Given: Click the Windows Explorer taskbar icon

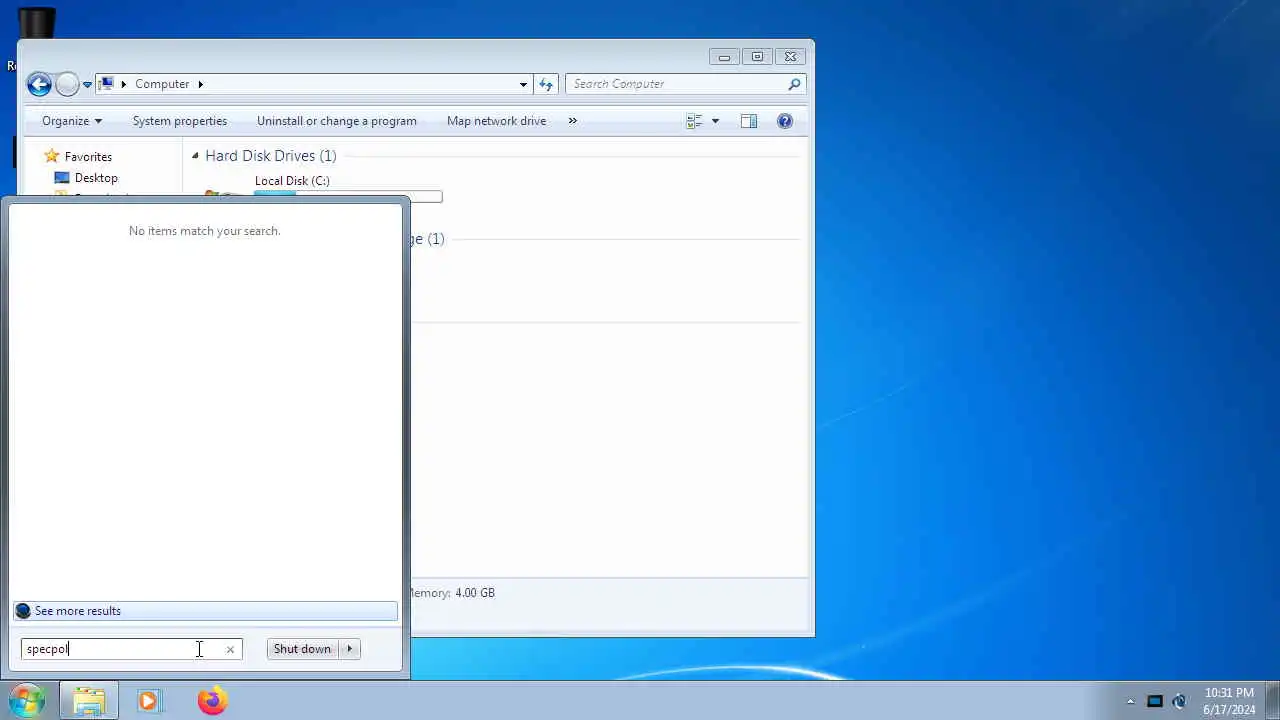Looking at the screenshot, I should [88, 701].
